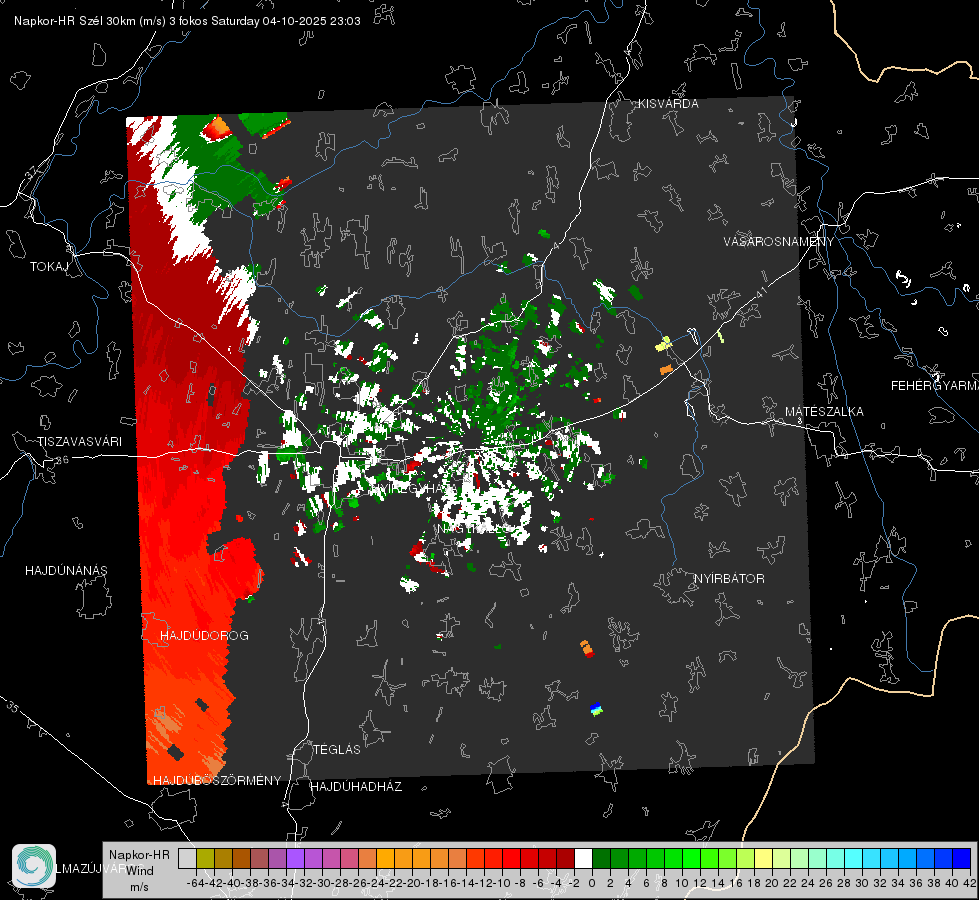Select the HAJDÚNÁNÁS label
Viewport: 979px width, 900px height.
[x=66, y=570]
